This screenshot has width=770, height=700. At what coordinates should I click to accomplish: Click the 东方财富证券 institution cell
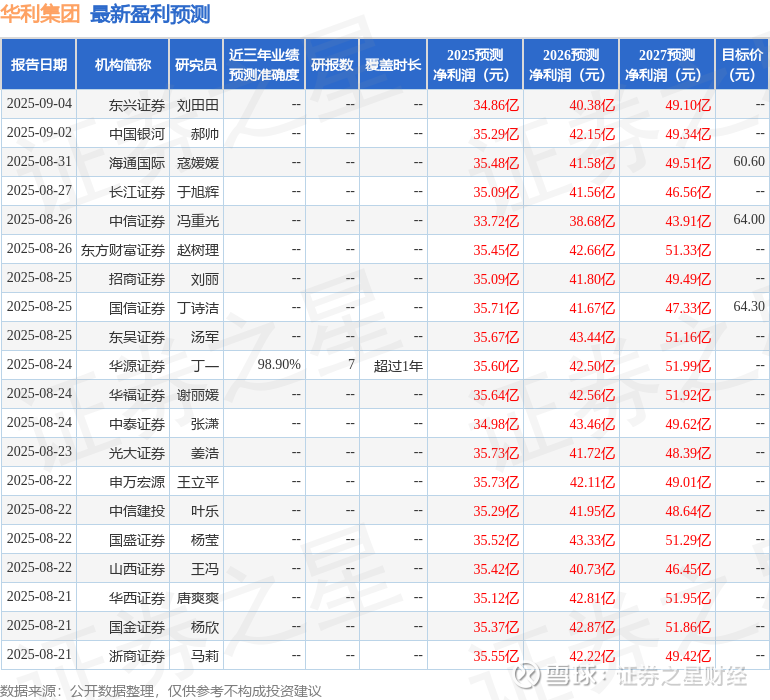[123, 250]
